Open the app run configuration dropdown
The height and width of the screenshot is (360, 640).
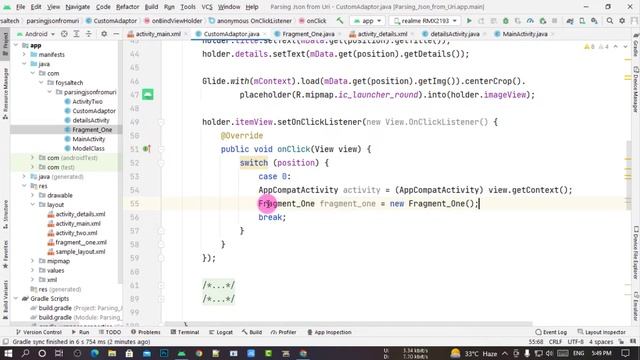(x=368, y=21)
